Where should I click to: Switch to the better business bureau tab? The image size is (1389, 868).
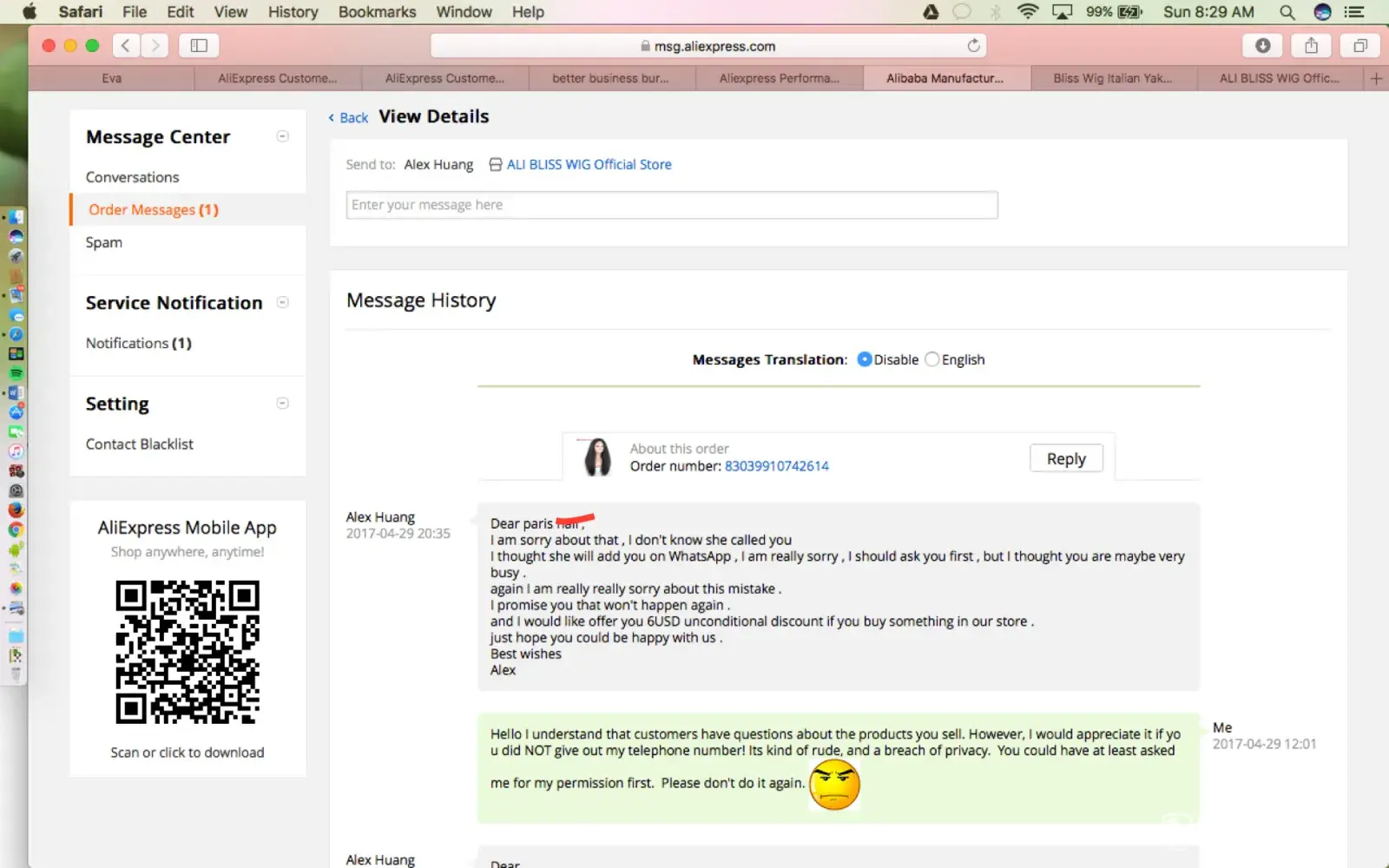tap(610, 78)
